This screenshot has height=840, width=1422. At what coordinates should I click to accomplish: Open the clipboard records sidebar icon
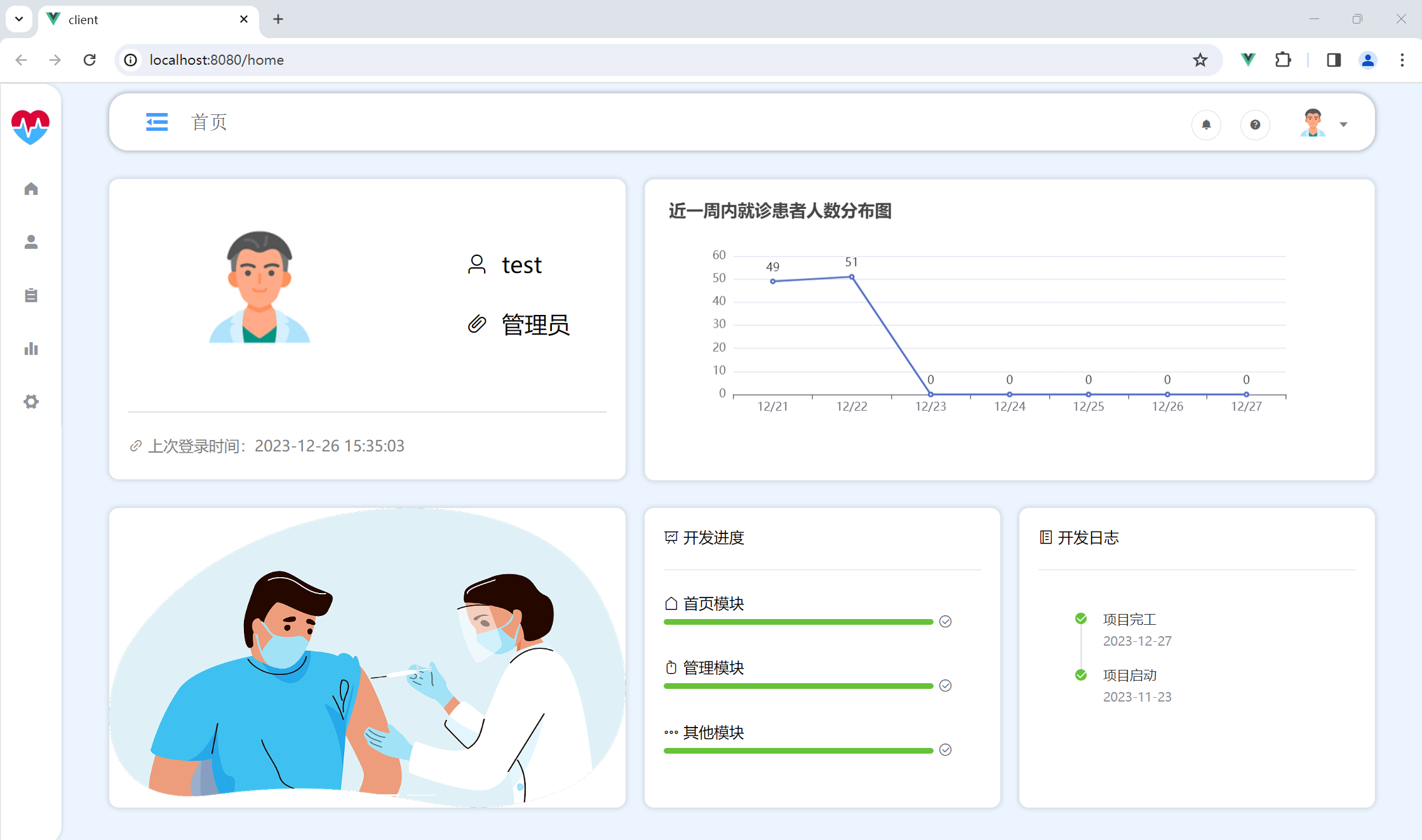[31, 295]
